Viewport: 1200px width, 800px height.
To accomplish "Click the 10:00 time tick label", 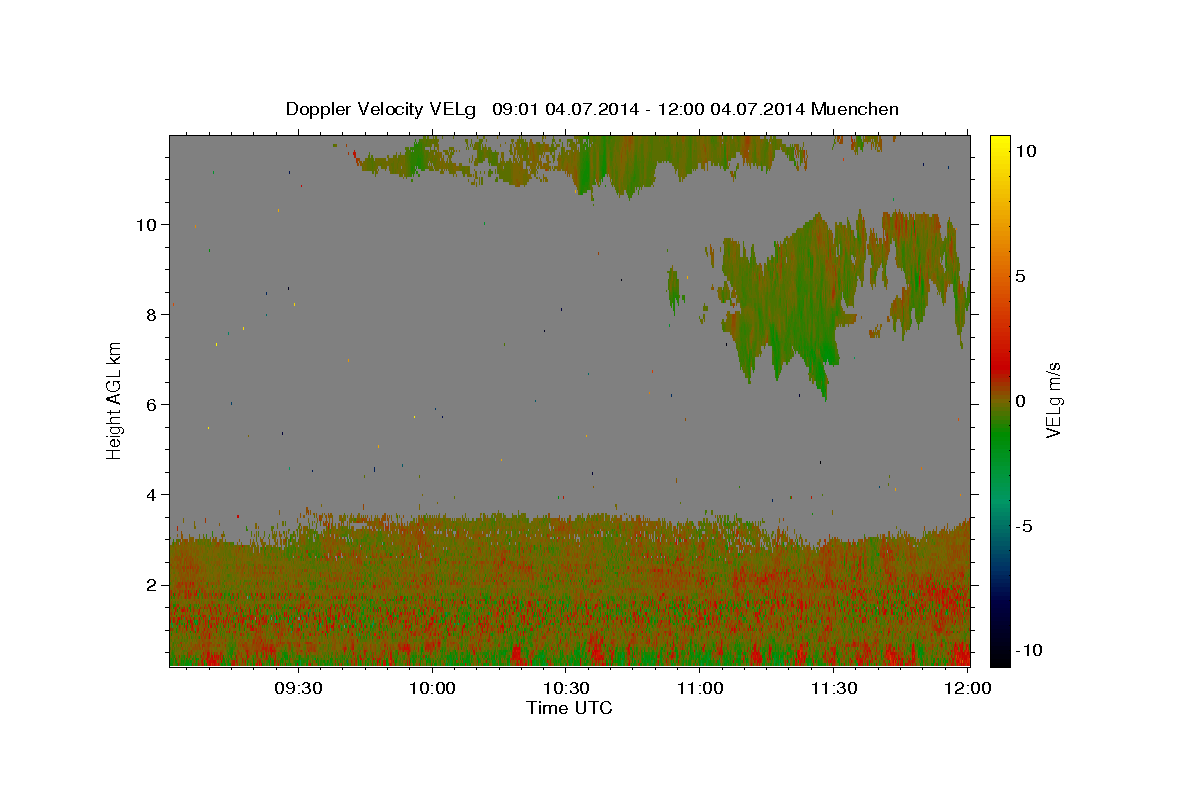I will [432, 688].
